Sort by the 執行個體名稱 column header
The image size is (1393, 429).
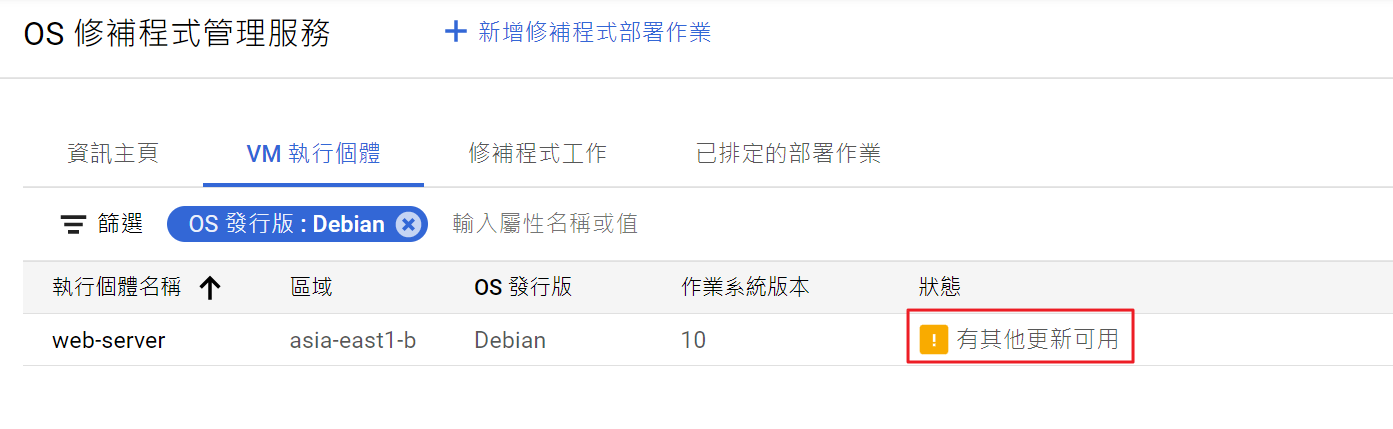(117, 288)
